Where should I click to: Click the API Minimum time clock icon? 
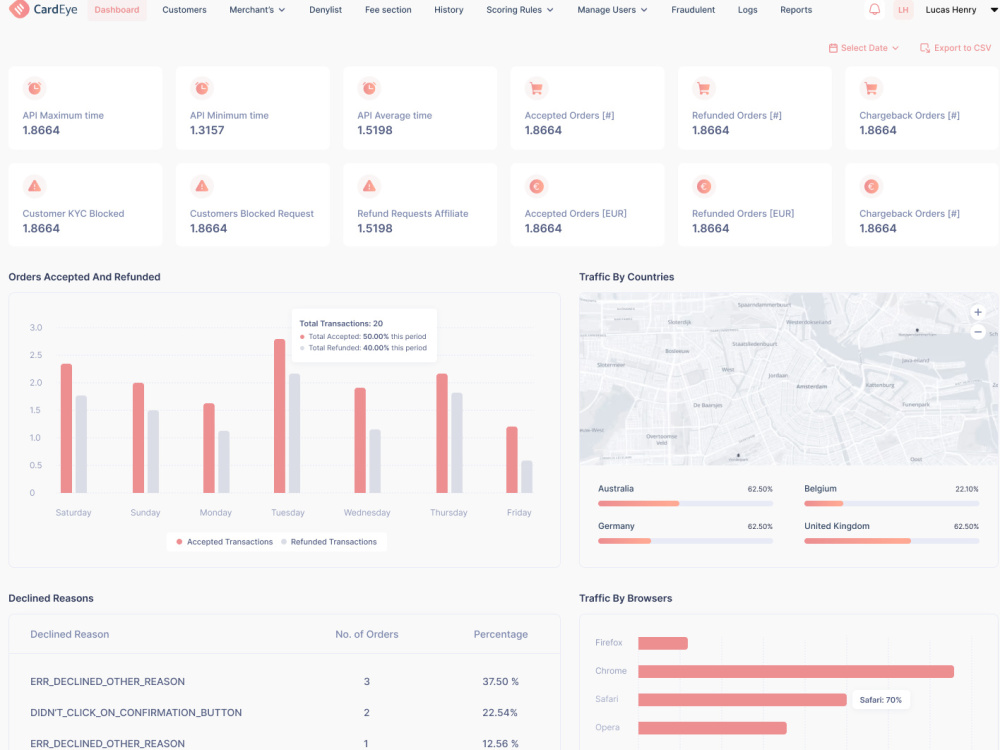coord(202,88)
